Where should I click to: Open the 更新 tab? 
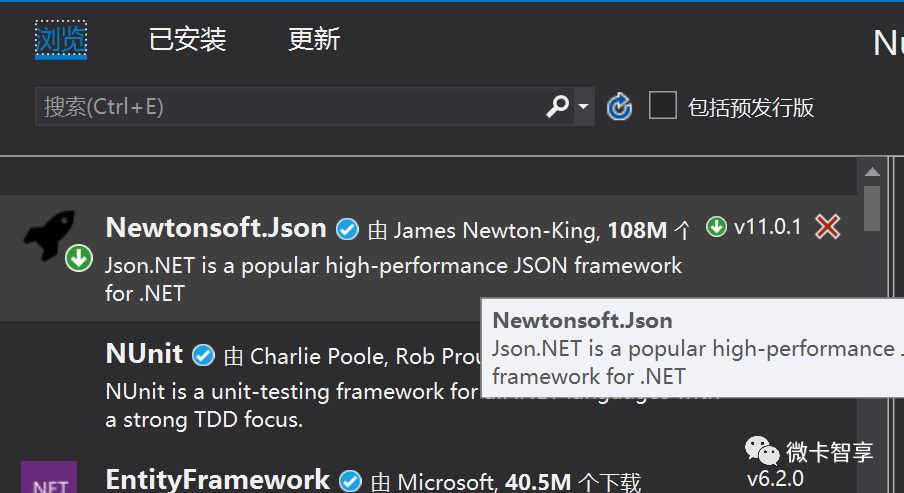(314, 40)
